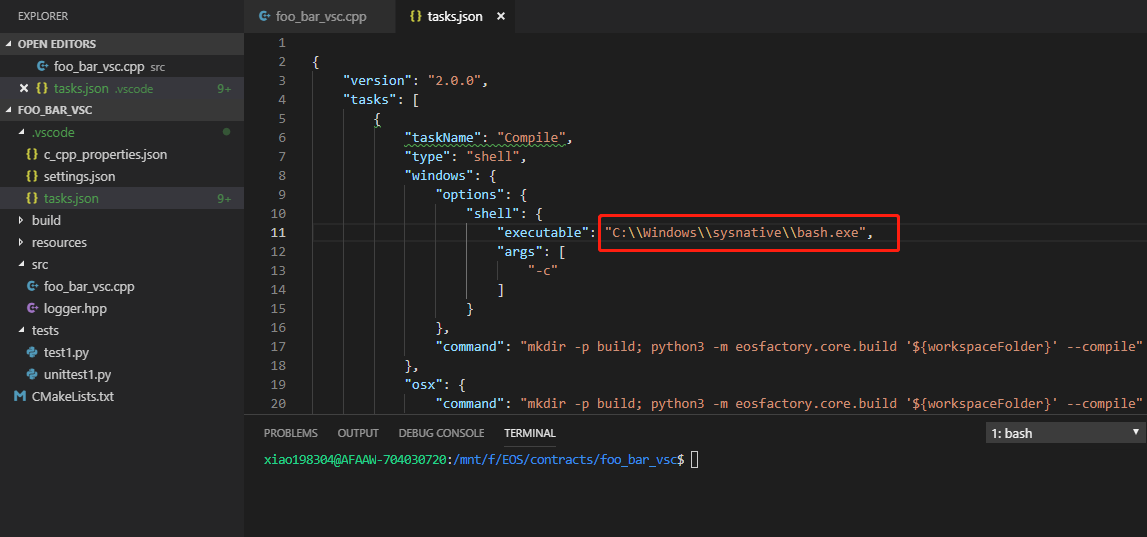Click the "osx" key on line 19
The height and width of the screenshot is (537, 1147).
coord(425,384)
